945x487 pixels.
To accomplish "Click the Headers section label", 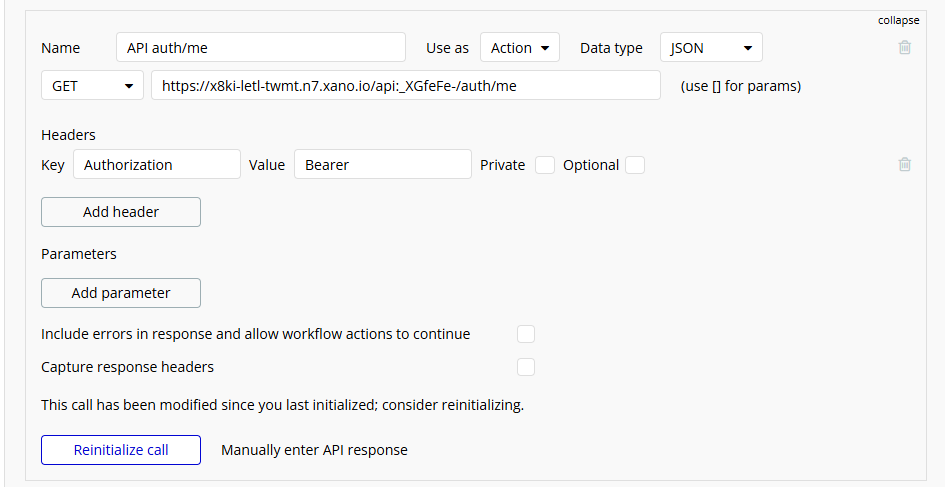I will [68, 135].
